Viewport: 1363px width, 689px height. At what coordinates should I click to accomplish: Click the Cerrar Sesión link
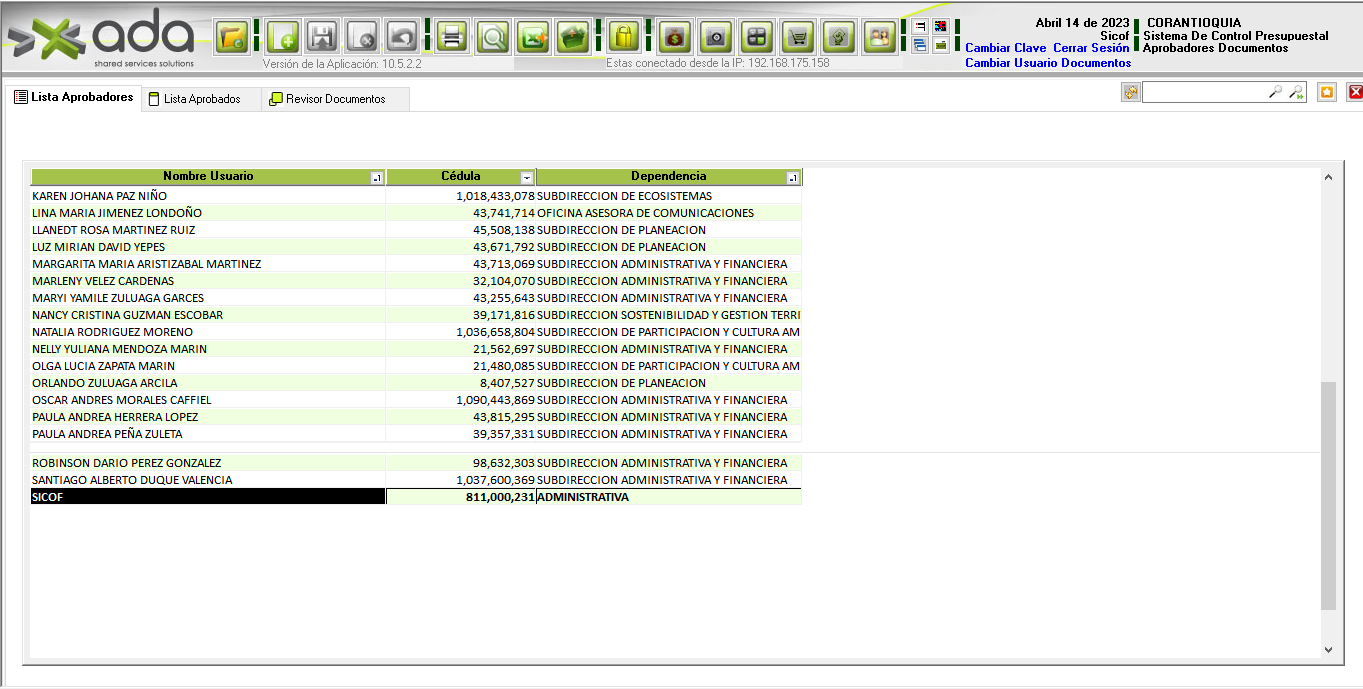point(1091,48)
